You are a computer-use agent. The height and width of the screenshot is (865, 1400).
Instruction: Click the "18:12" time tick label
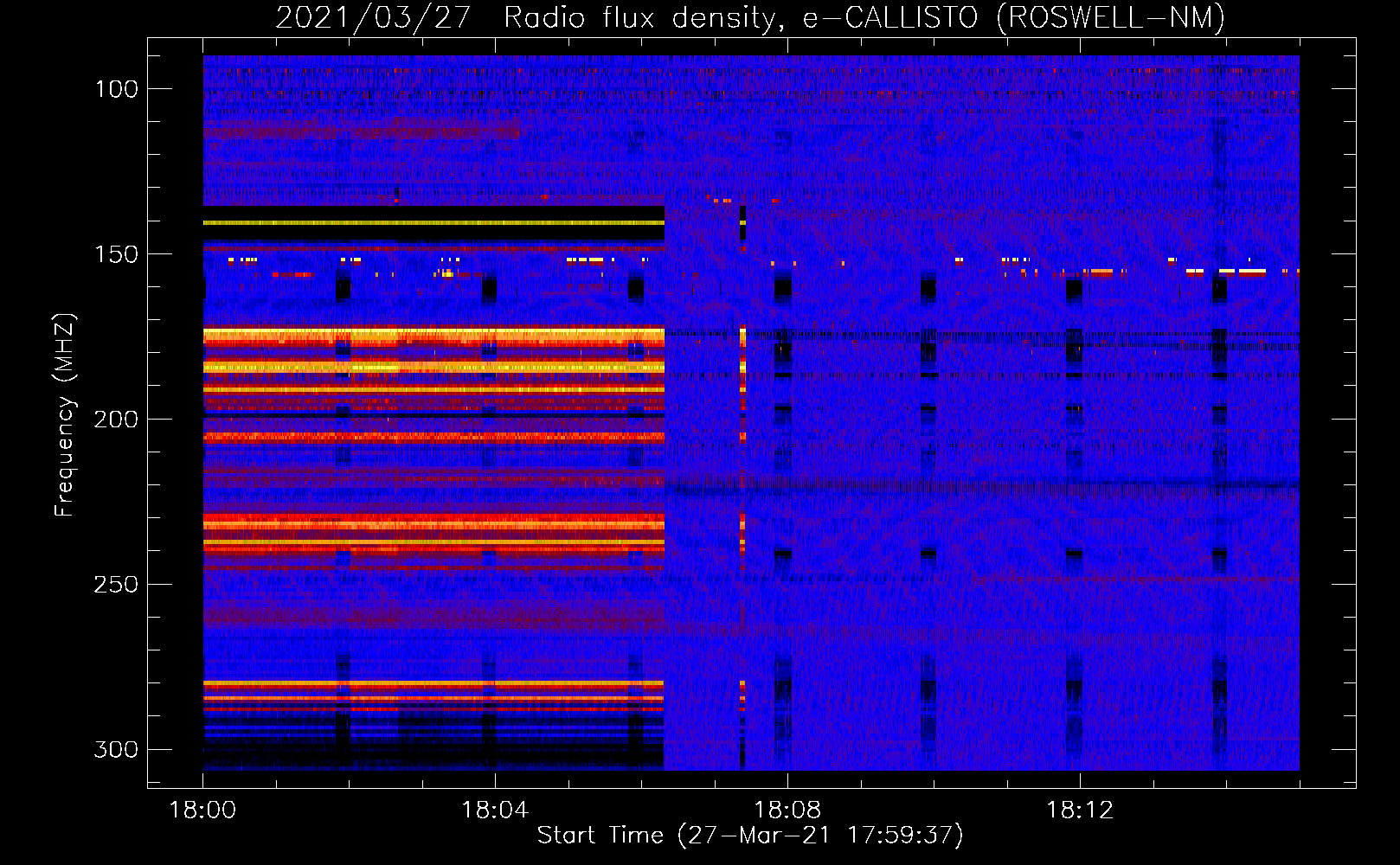tap(1080, 811)
